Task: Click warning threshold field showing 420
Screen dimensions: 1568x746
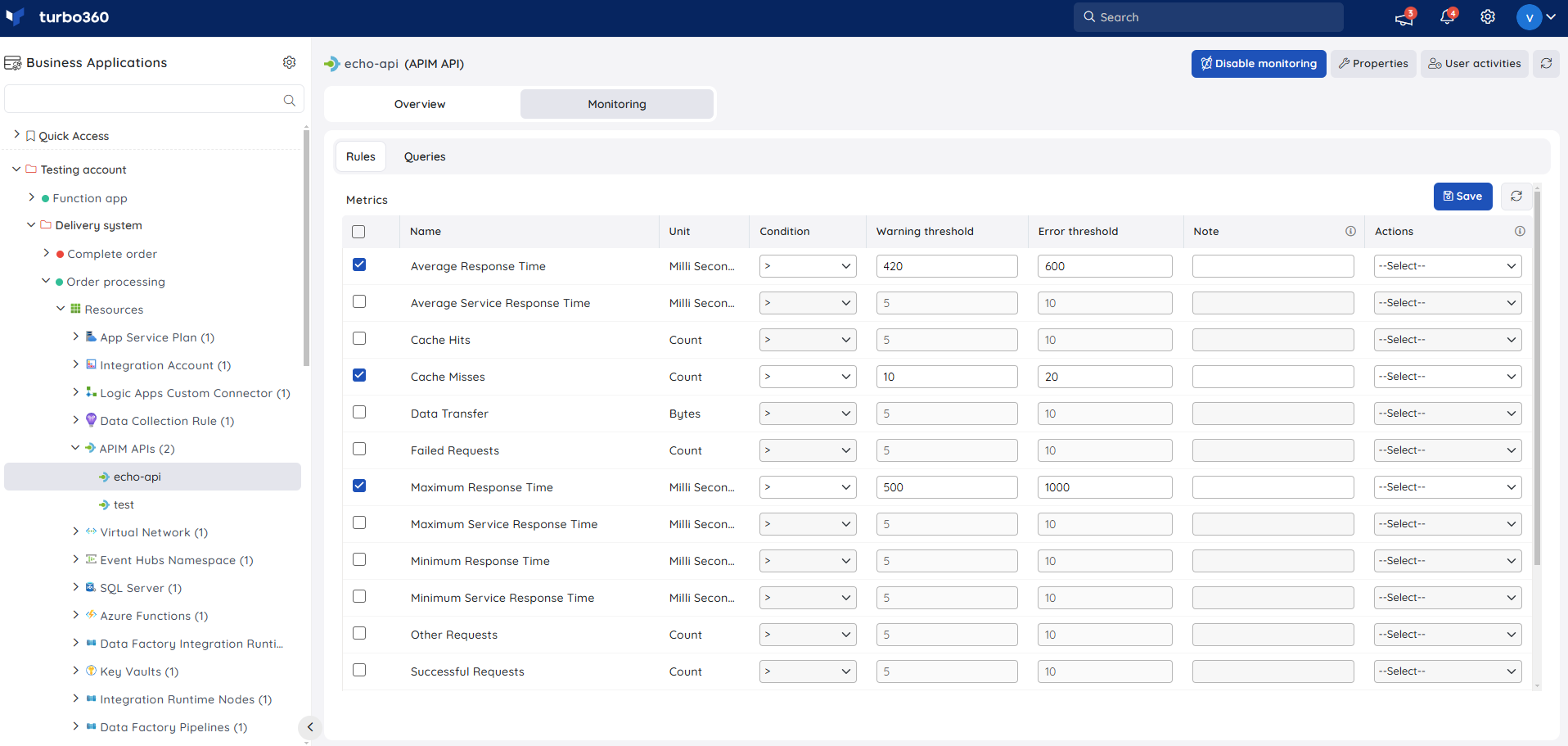Action: pos(947,266)
